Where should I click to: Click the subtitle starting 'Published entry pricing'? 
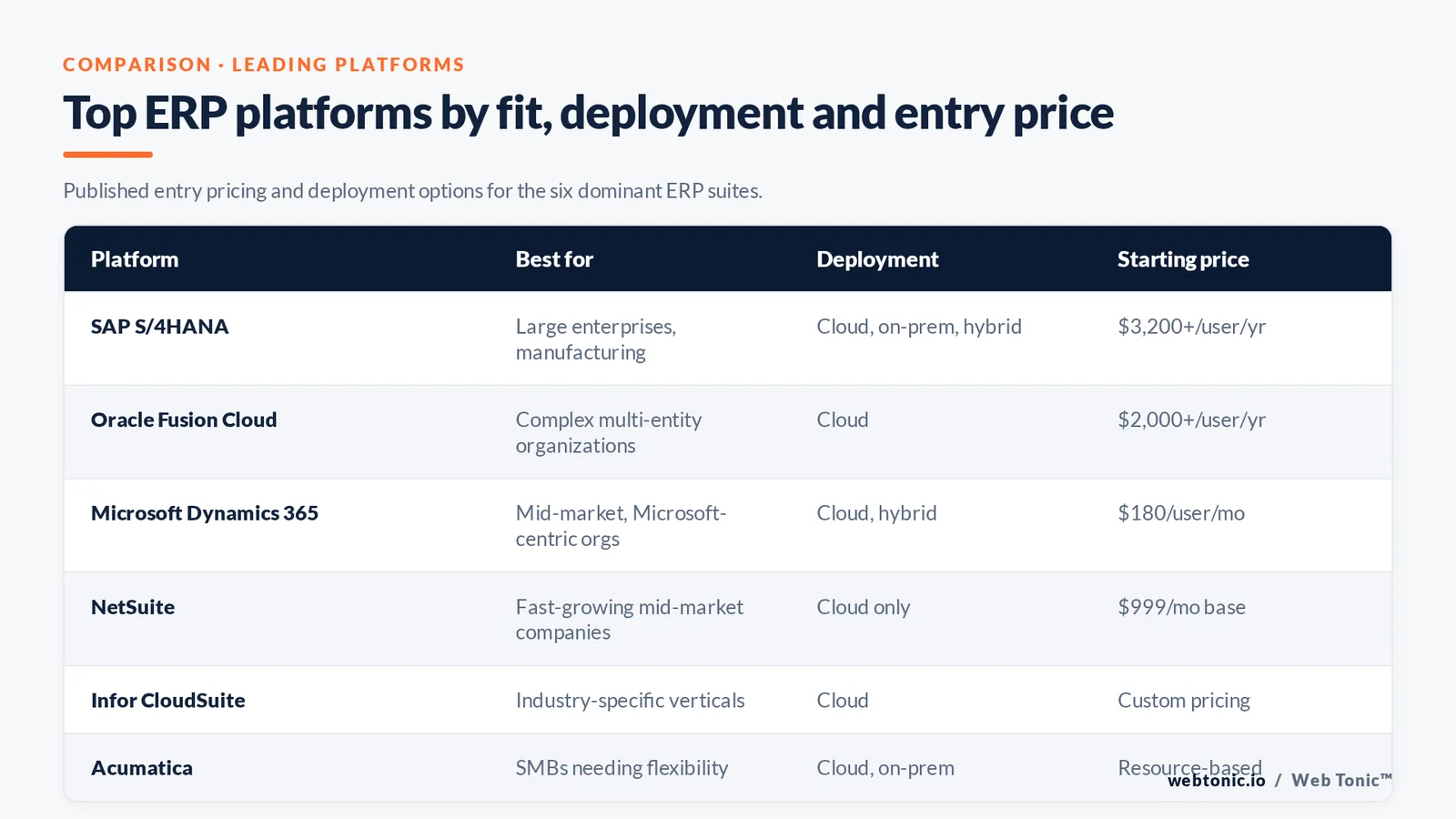[412, 191]
